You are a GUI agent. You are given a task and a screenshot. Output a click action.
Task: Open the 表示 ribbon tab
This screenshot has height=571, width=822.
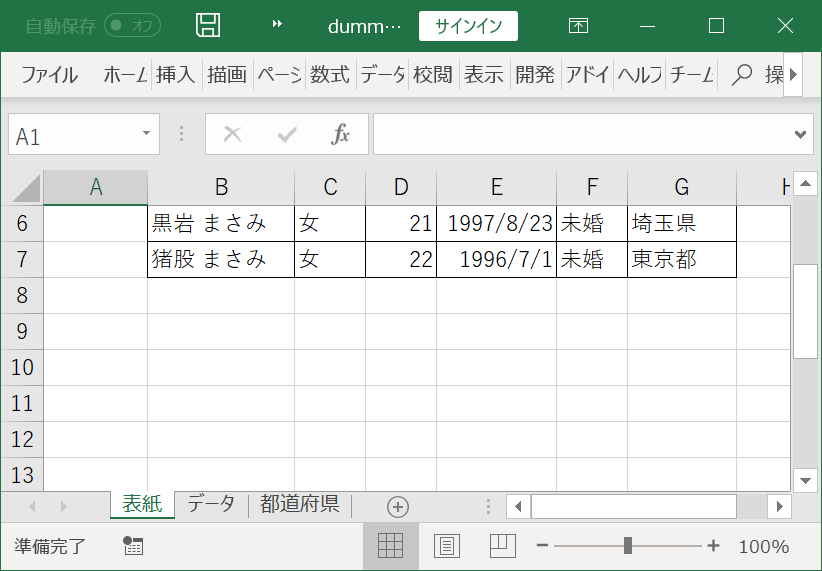484,75
